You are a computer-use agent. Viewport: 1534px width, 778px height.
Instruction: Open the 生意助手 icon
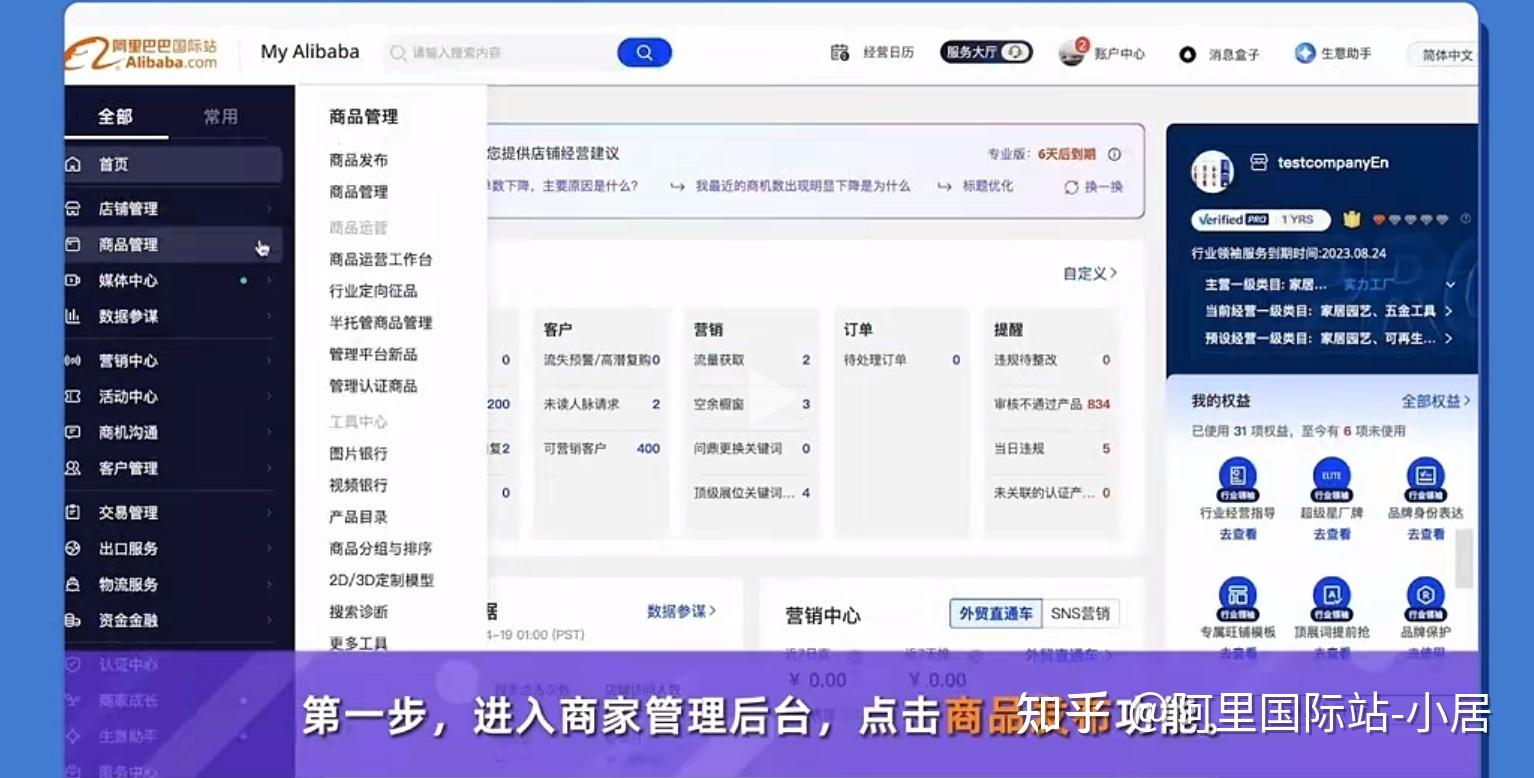coord(1304,53)
